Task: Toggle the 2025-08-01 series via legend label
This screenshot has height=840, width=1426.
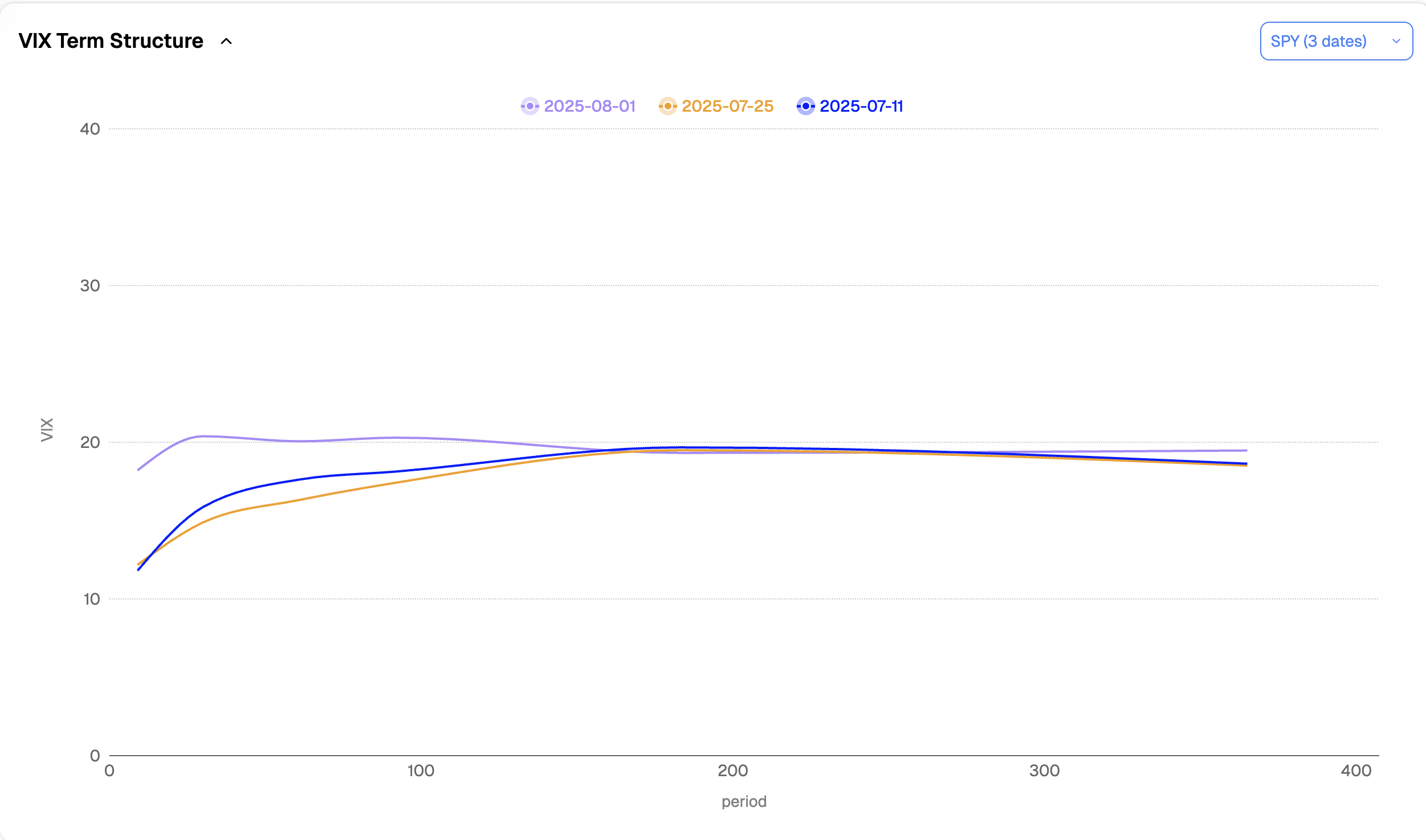Action: 589,106
